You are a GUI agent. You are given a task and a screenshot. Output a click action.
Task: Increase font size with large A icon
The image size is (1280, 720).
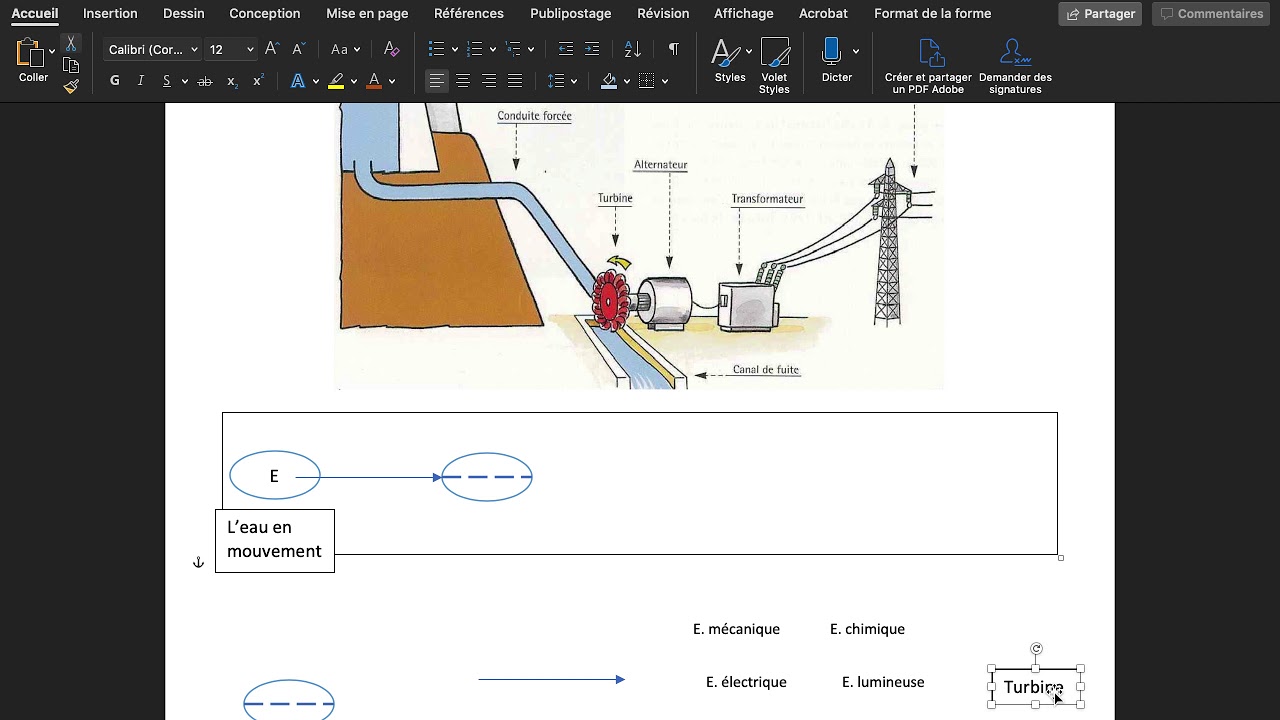tap(272, 49)
